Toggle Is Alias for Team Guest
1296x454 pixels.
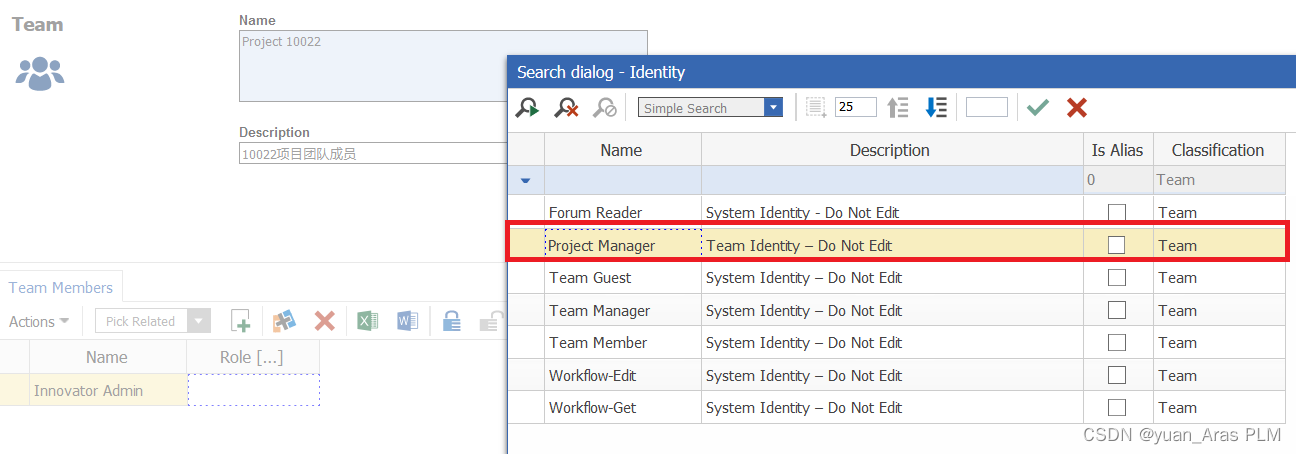[x=1117, y=277]
